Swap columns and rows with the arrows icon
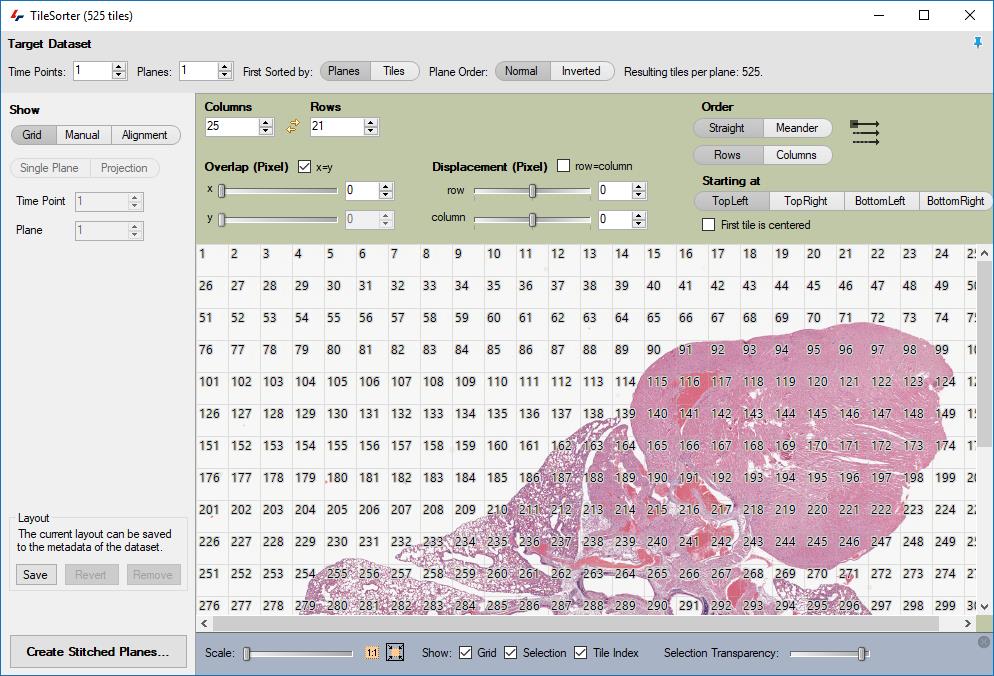 [x=292, y=126]
